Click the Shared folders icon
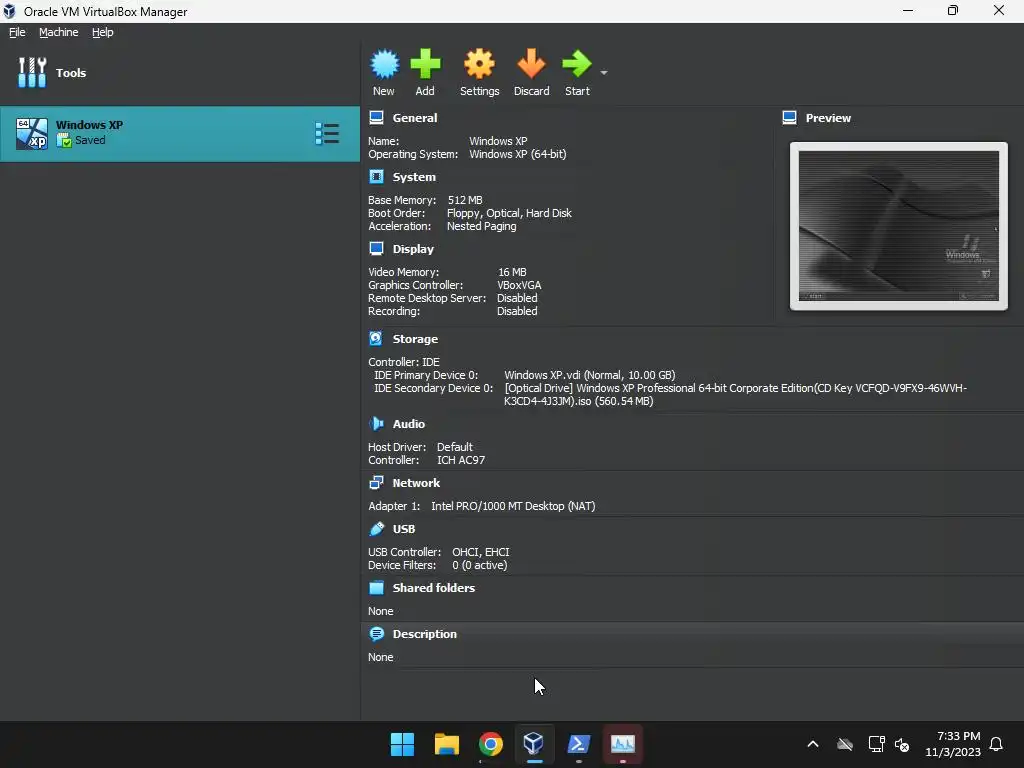 pyautogui.click(x=376, y=588)
